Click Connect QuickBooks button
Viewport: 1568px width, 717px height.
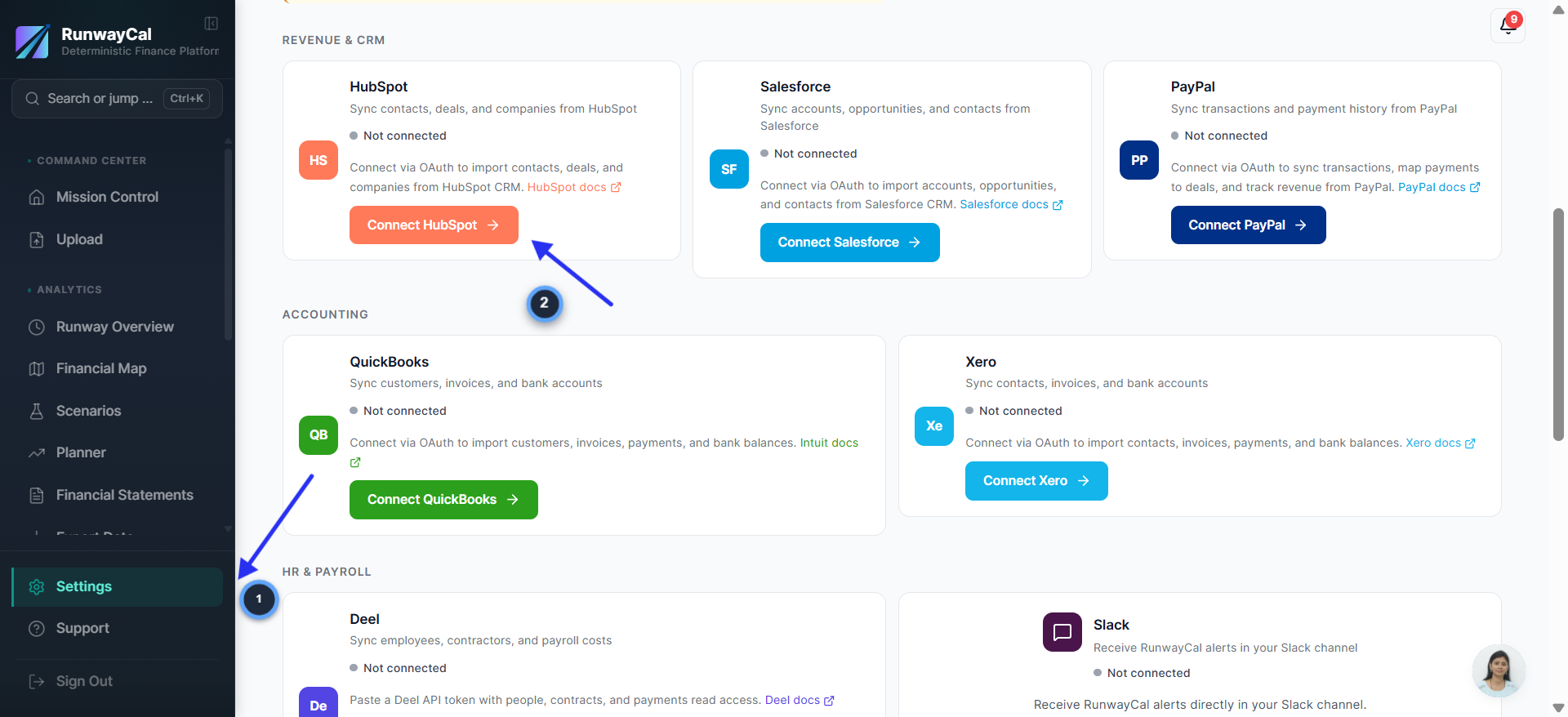(x=443, y=499)
